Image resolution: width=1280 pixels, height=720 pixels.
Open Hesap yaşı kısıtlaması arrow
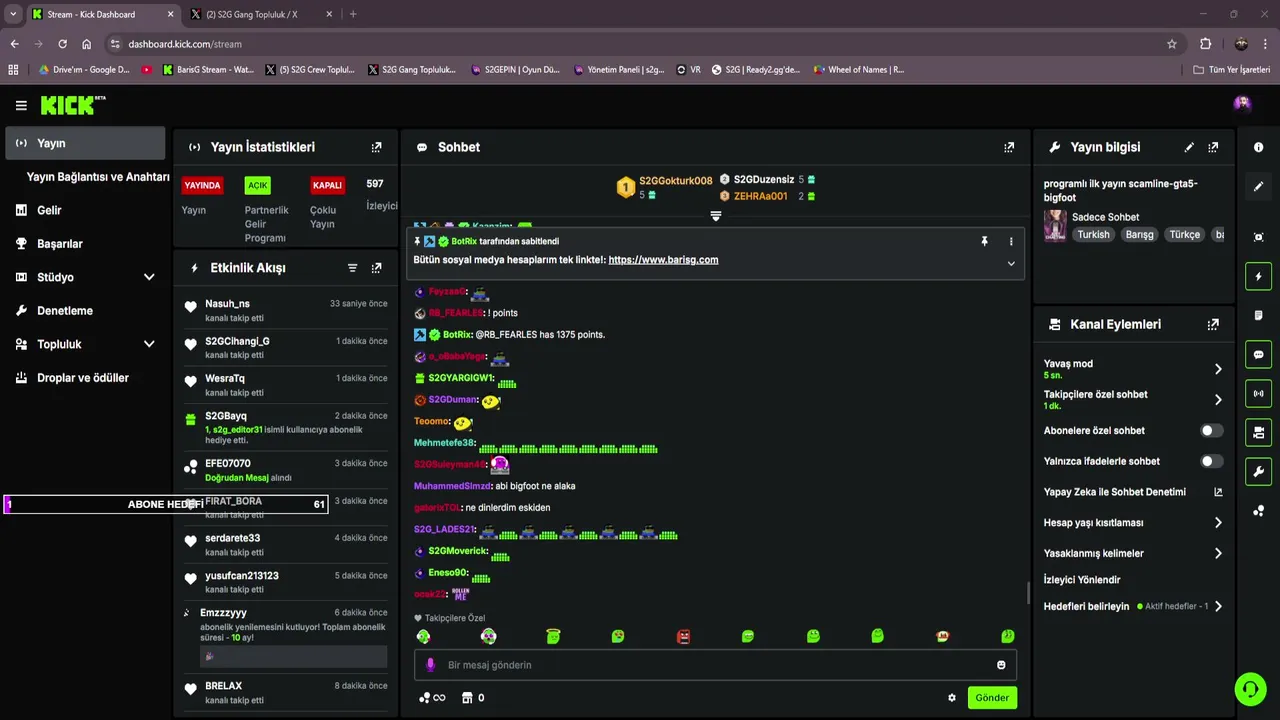pyautogui.click(x=1218, y=523)
